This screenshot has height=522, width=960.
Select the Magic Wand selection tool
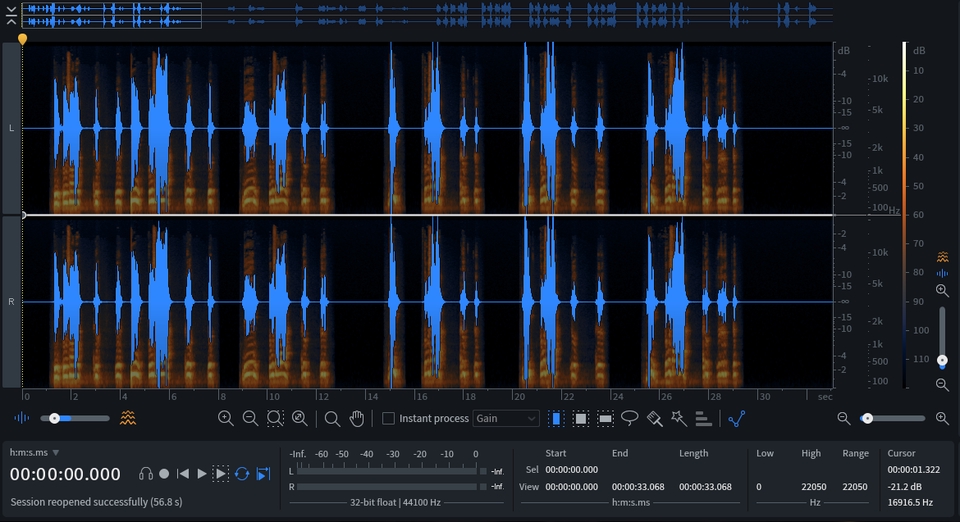(x=678, y=419)
